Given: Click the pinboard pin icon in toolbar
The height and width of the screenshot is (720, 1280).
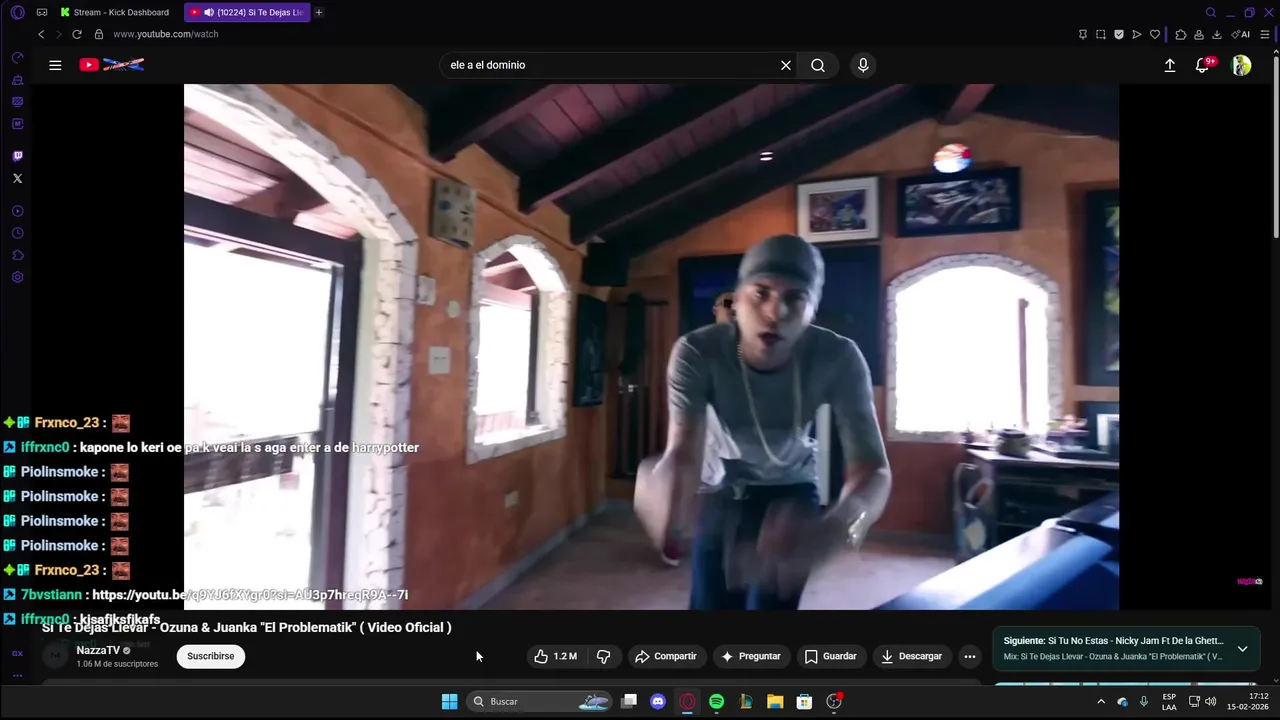Looking at the screenshot, I should point(1083,34).
